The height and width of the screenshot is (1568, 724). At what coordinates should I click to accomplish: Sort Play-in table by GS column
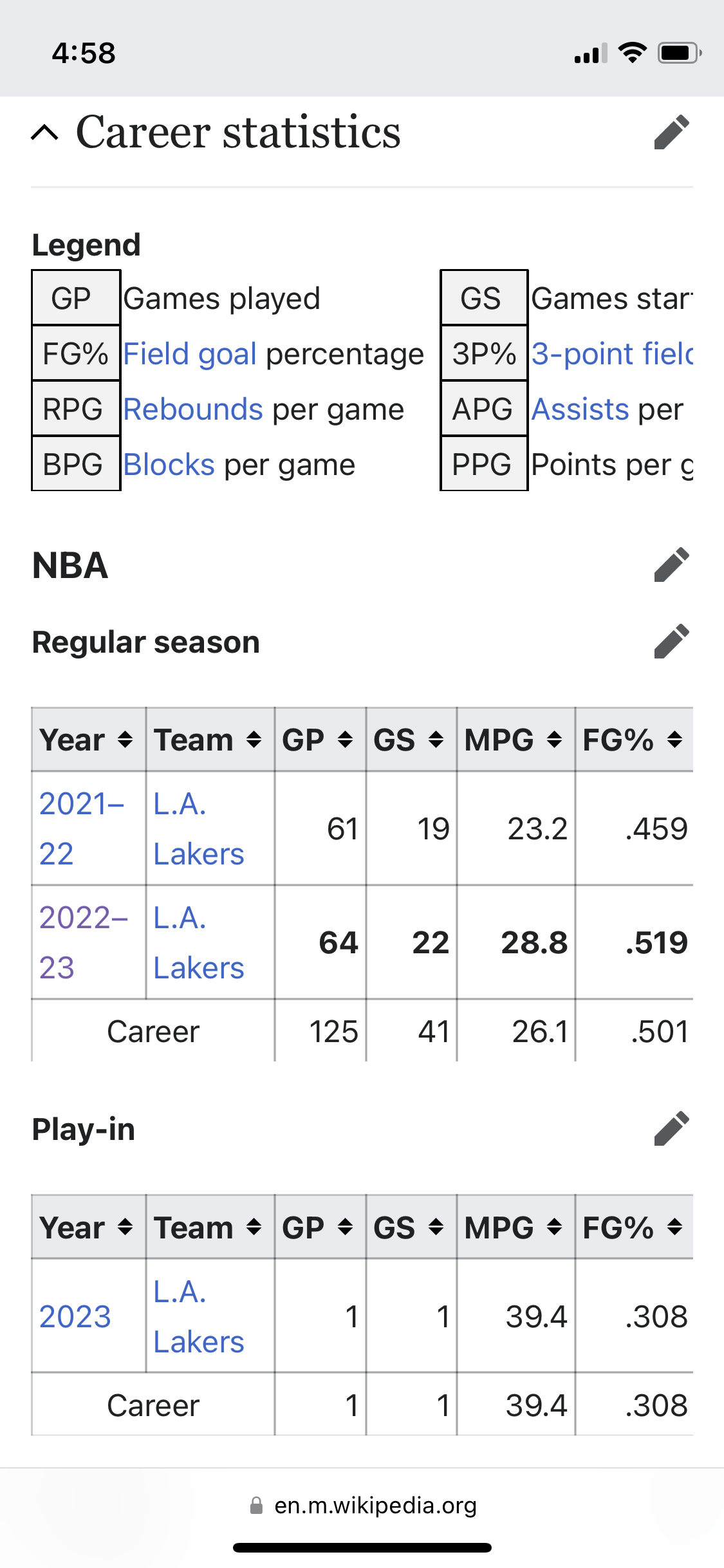(411, 1227)
